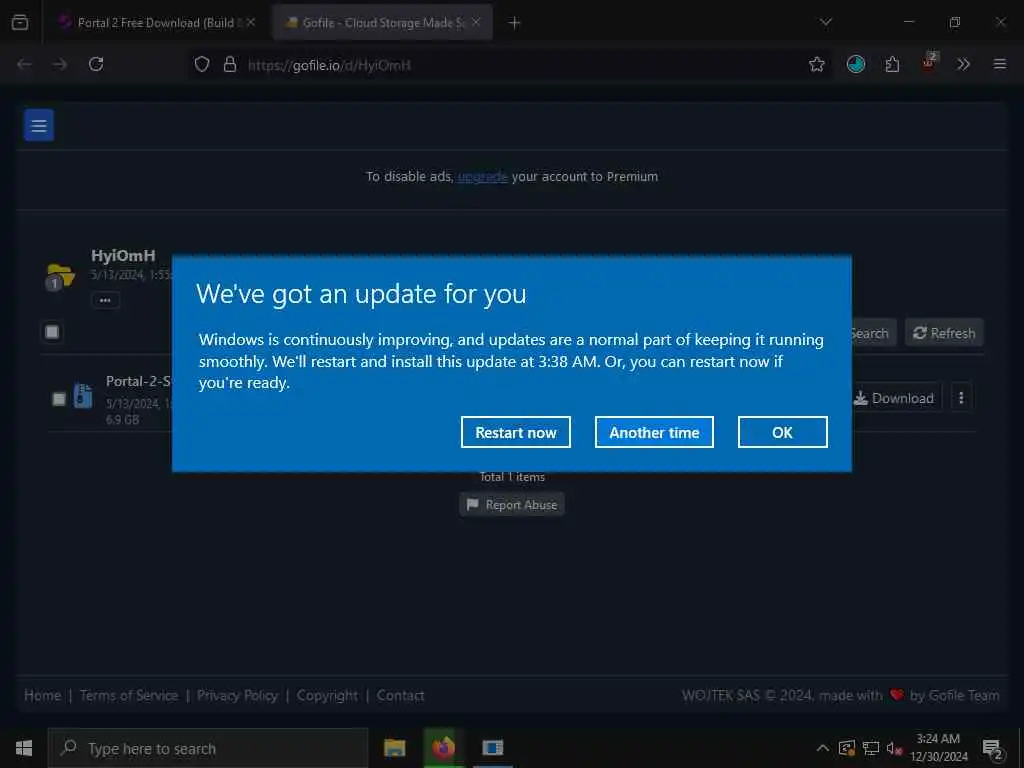The width and height of the screenshot is (1024, 768).
Task: Check the select-all checkbox
Action: (52, 332)
